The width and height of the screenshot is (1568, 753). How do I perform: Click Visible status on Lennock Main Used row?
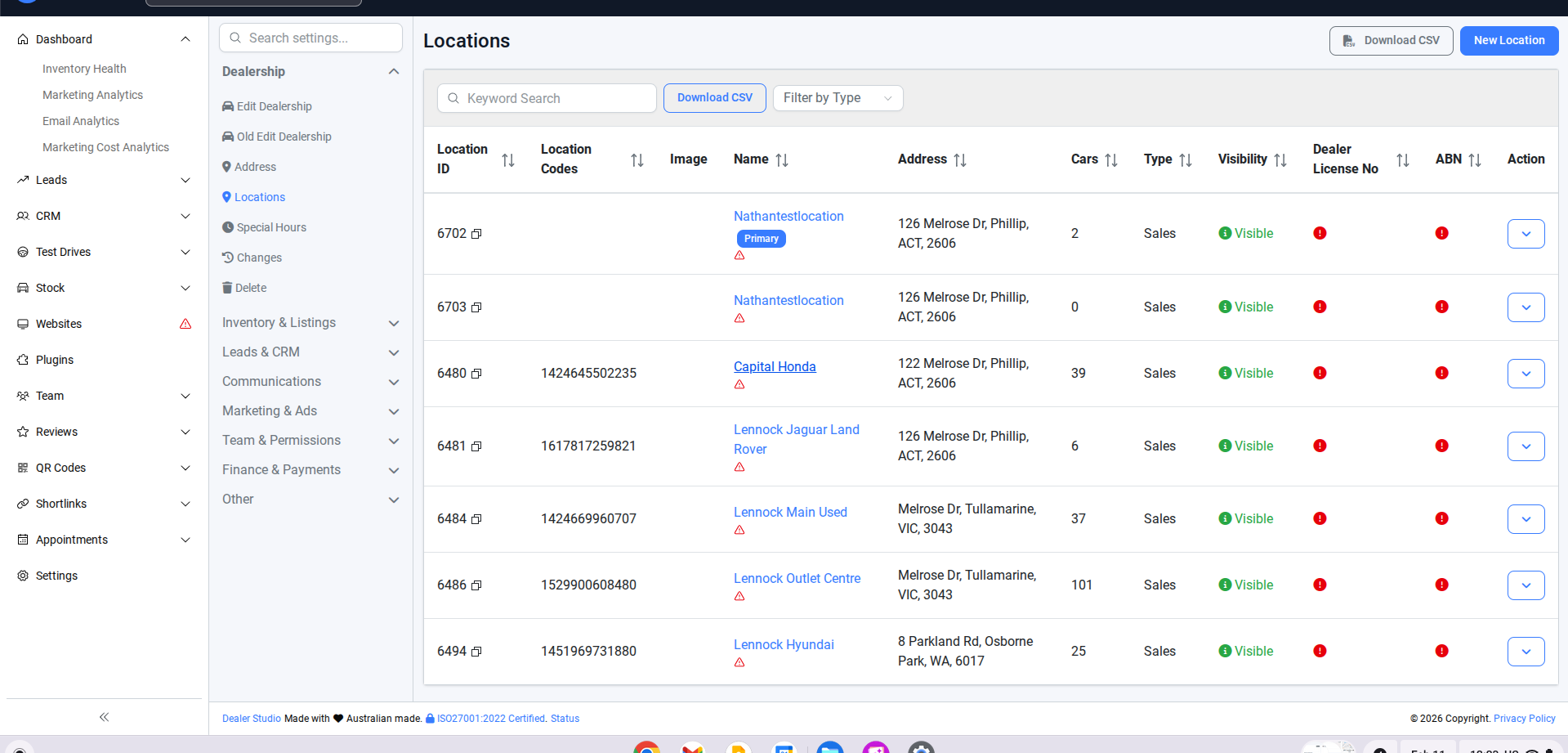click(1245, 518)
